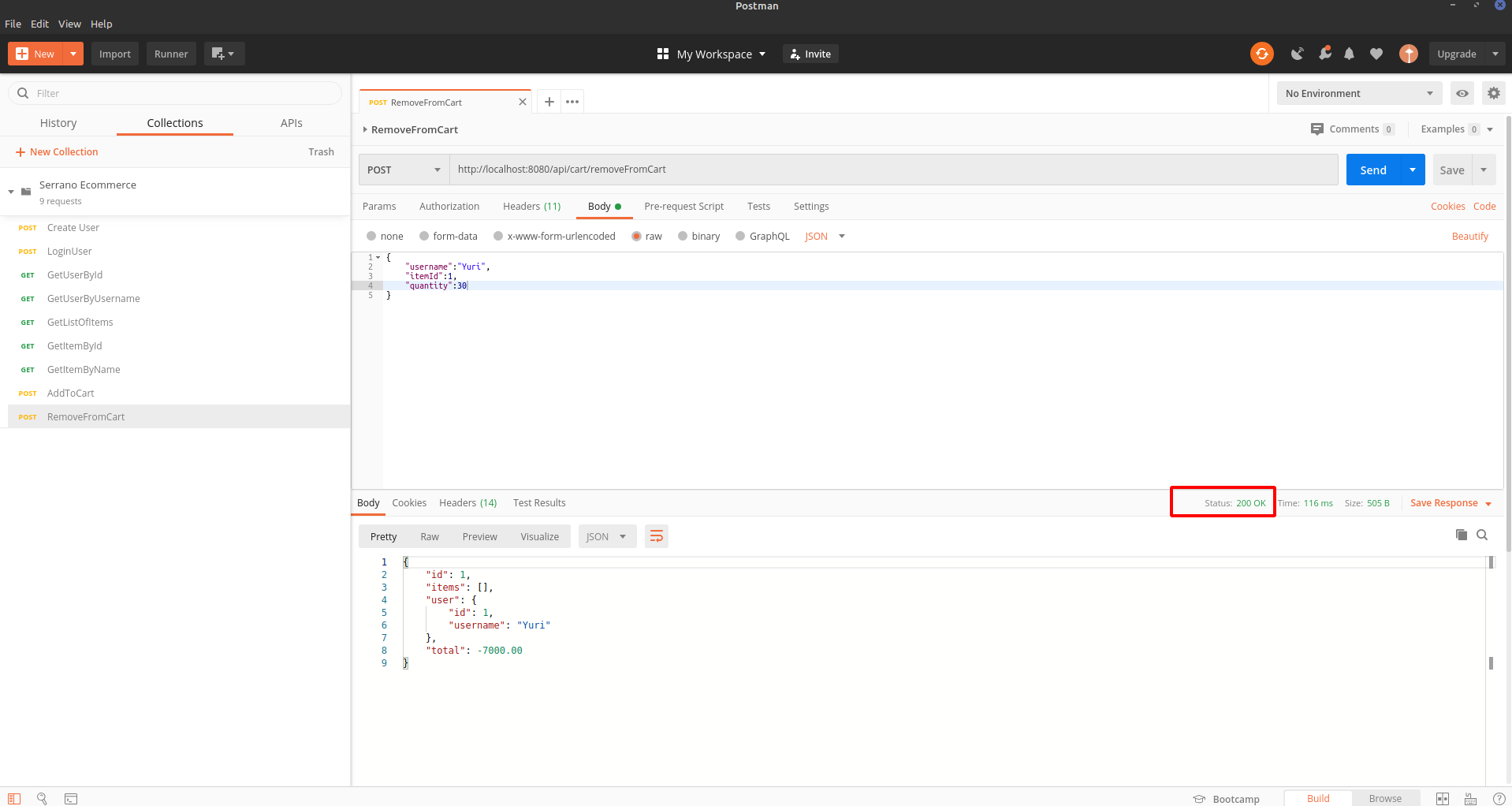Open the View menu
The image size is (1512, 806).
point(69,24)
